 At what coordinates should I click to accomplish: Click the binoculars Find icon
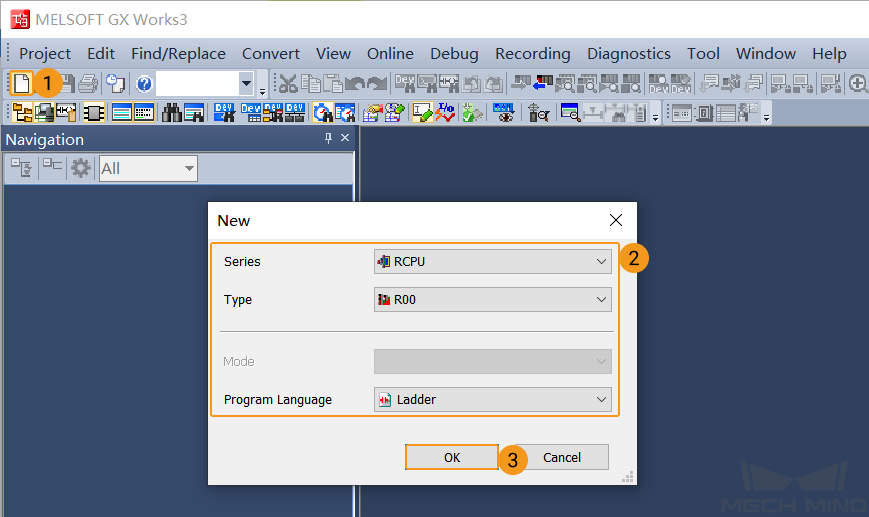[172, 113]
